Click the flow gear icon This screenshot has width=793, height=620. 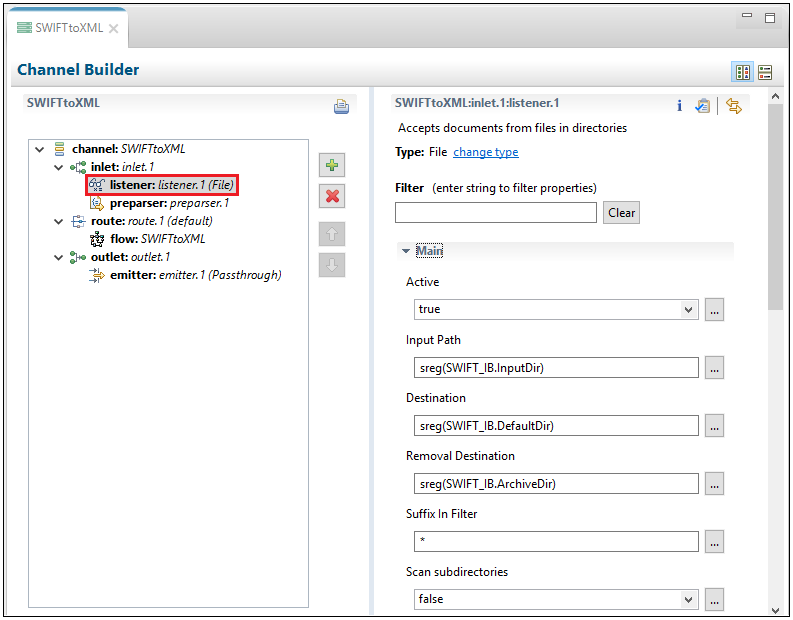pos(97,239)
